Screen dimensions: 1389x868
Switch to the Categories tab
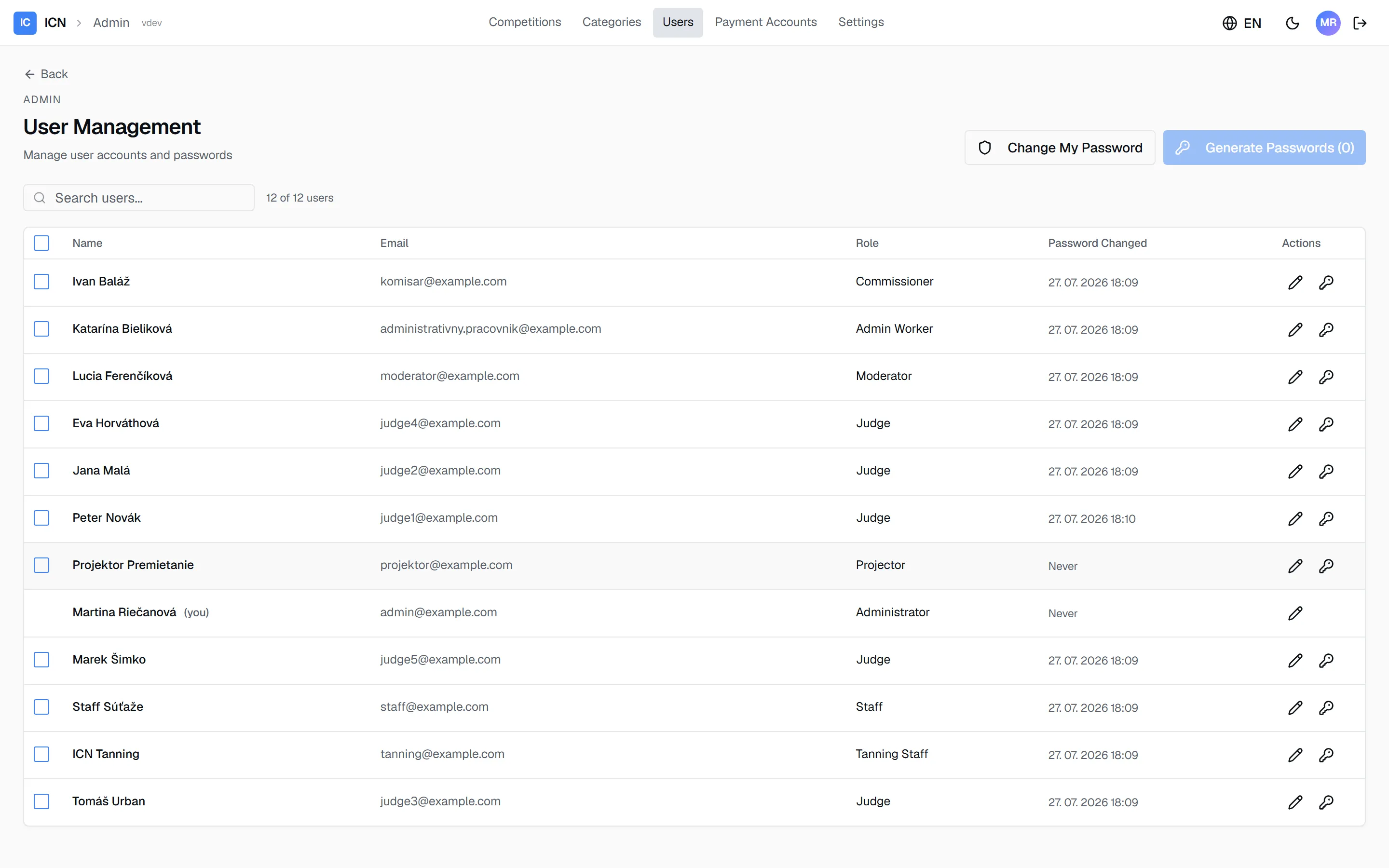coord(611,22)
